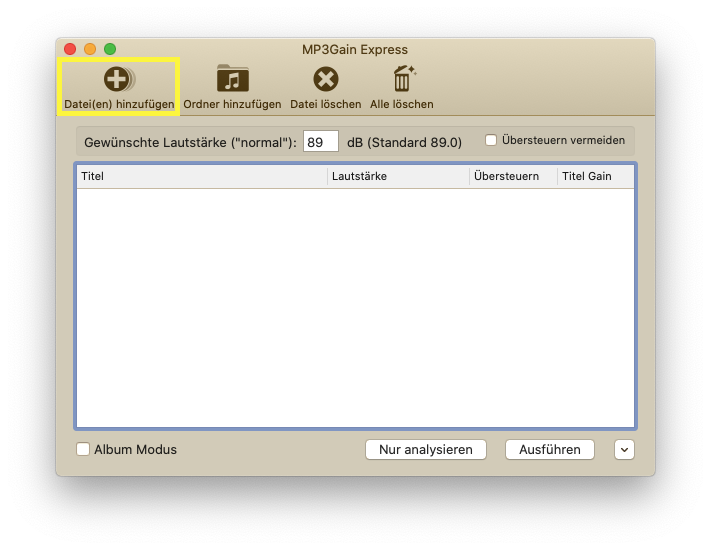Minimize the window with the yellow button
The height and width of the screenshot is (550, 711).
click(90, 49)
